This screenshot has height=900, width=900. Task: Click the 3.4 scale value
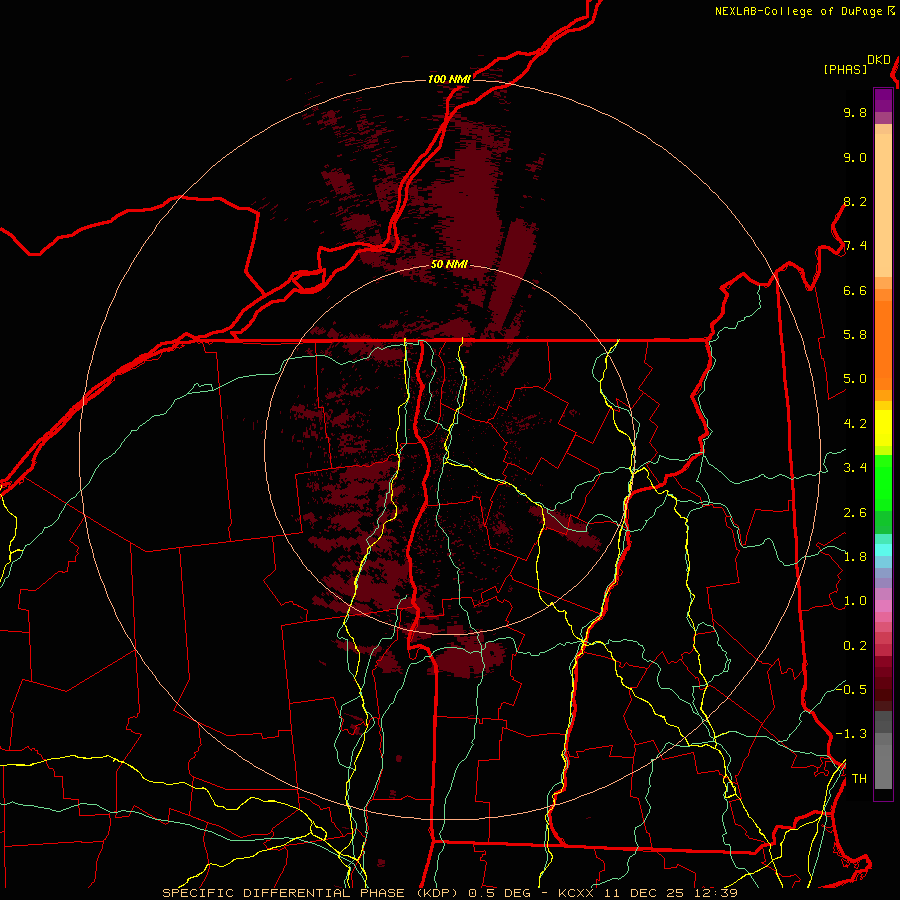coord(855,468)
